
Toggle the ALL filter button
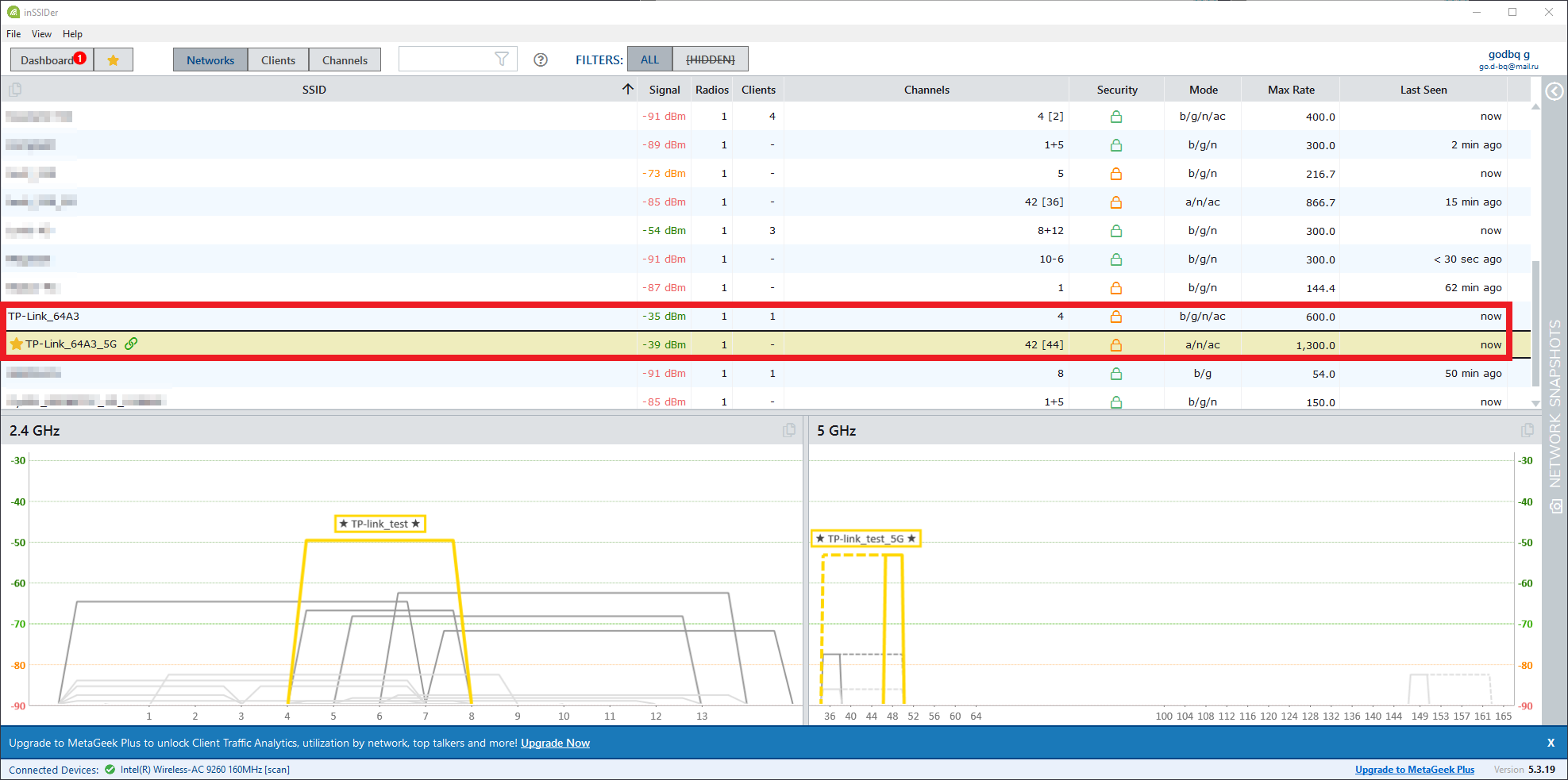click(649, 60)
